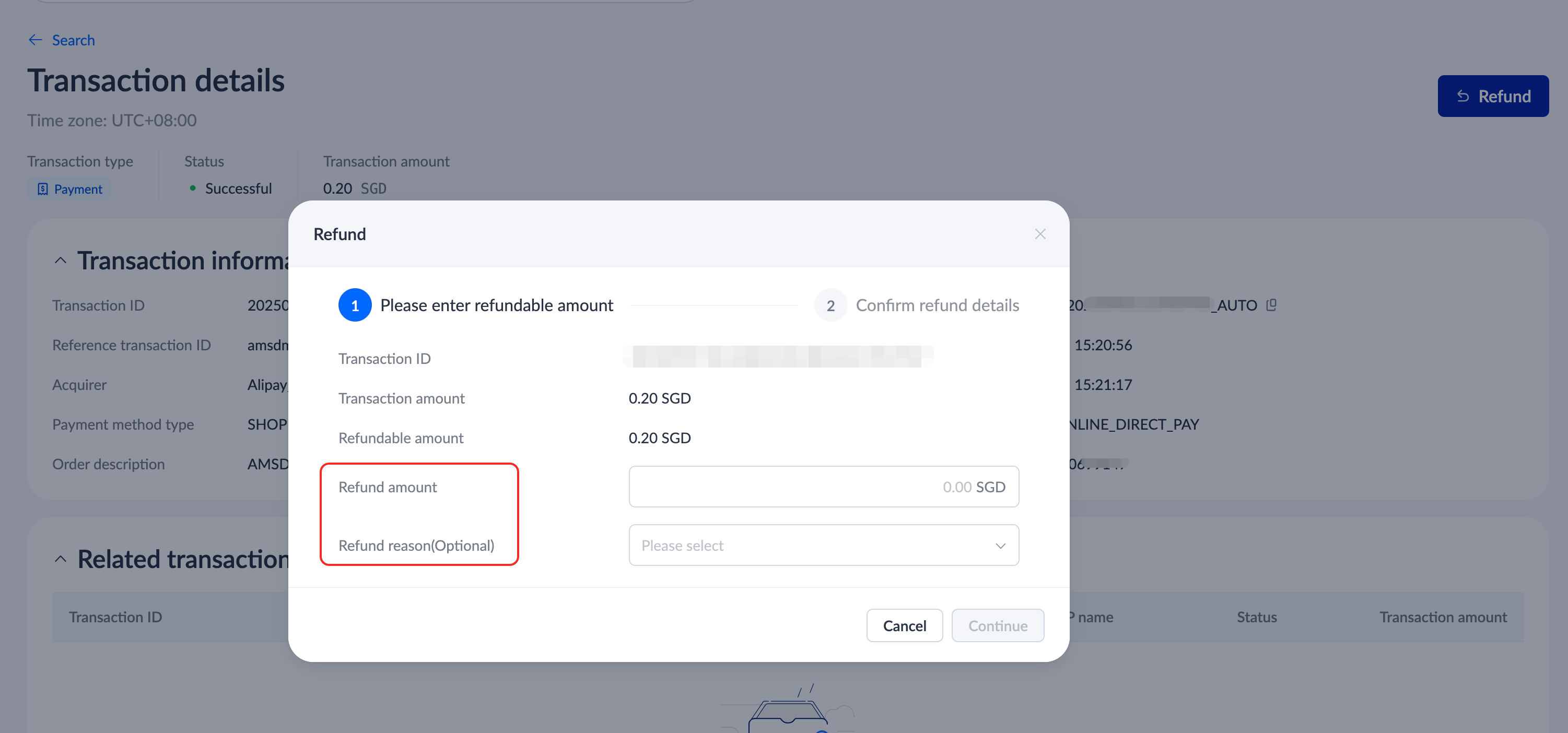Click the step 1 circle indicator
1568x733 pixels.
click(x=355, y=305)
